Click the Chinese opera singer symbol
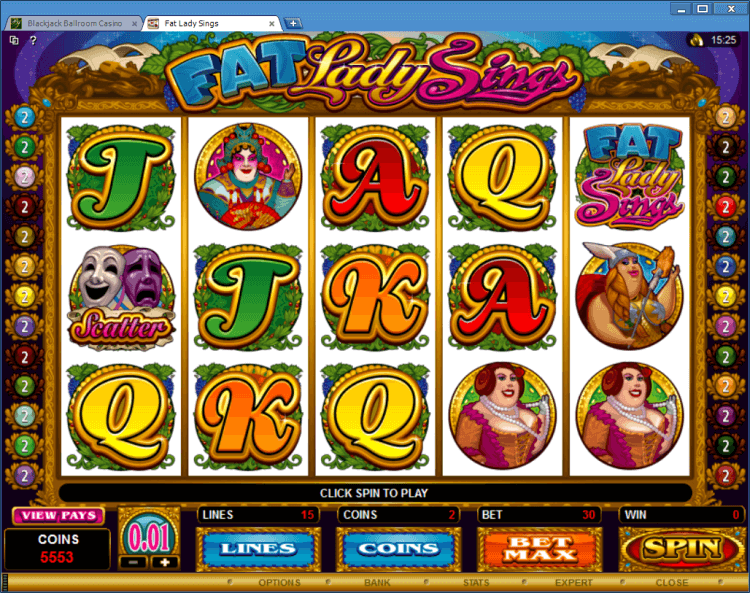Image resolution: width=750 pixels, height=593 pixels. [x=248, y=176]
